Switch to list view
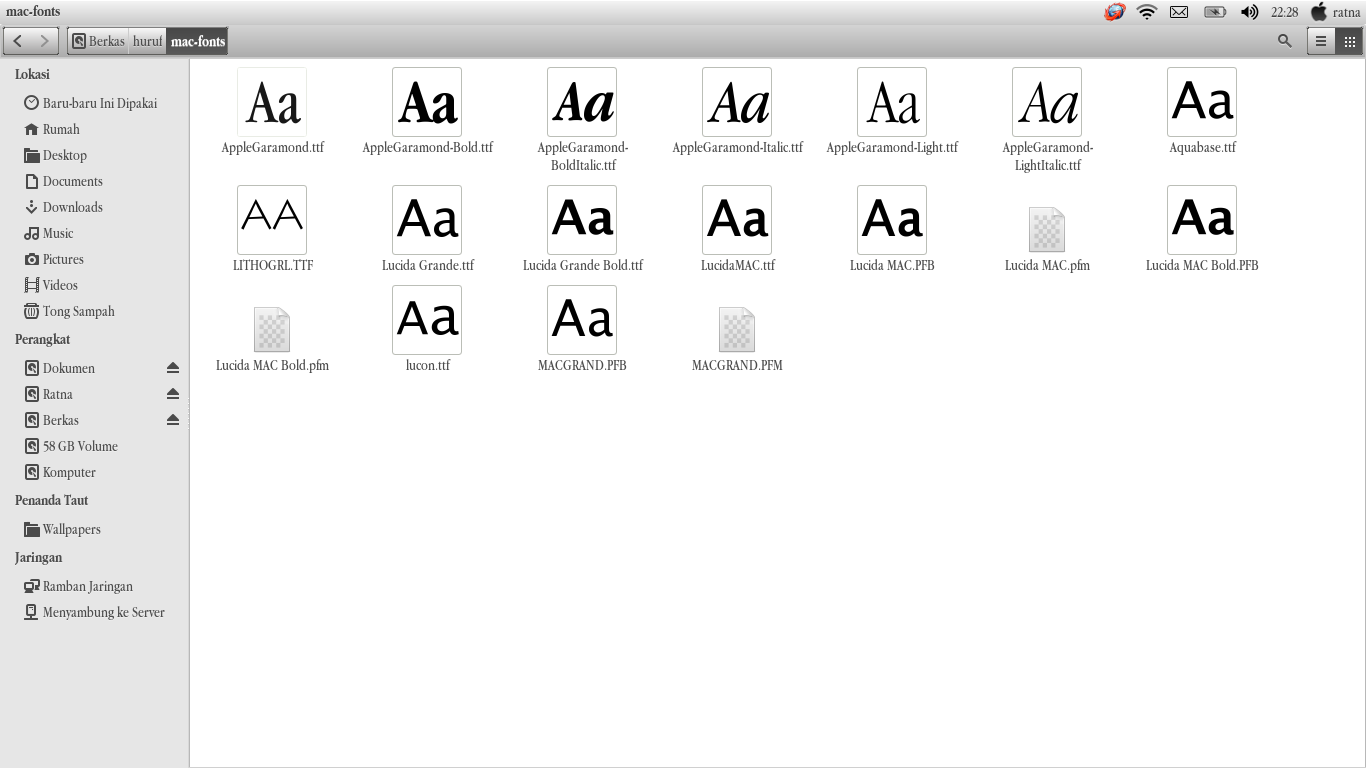This screenshot has height=768, width=1366. click(1321, 41)
